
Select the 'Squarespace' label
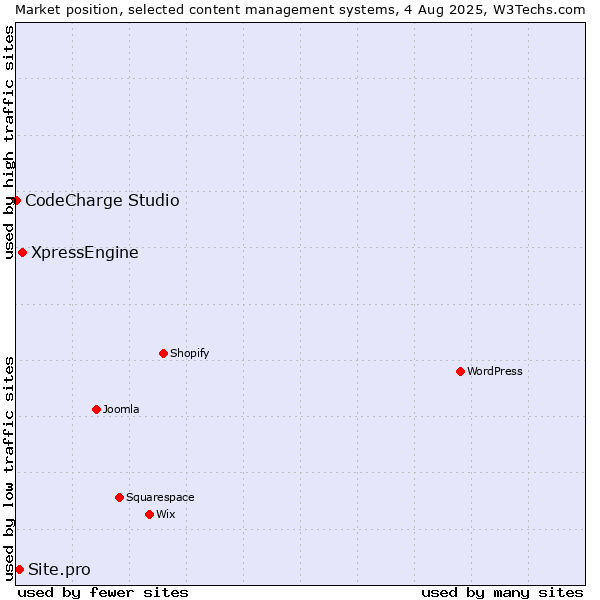click(x=160, y=497)
